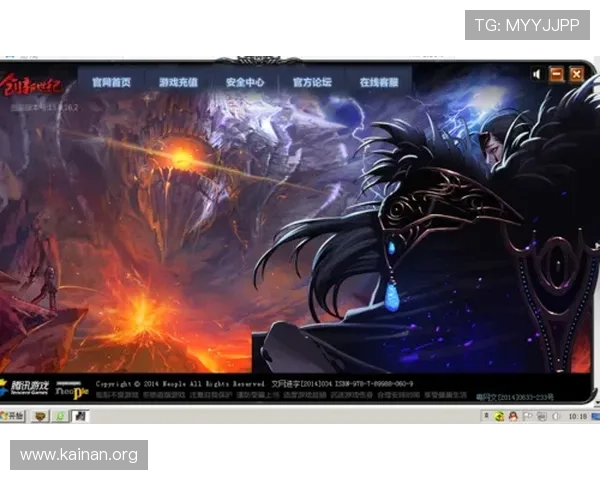Screen dimensions: 600x480
Task: Go to 安全中心 tab
Action: click(245, 82)
